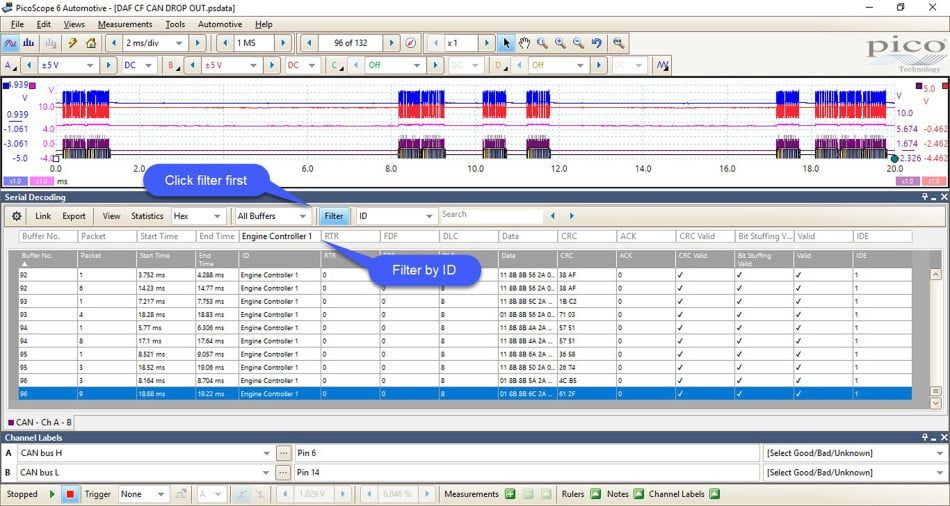Open Channel C Off range dropdown

coord(417,65)
